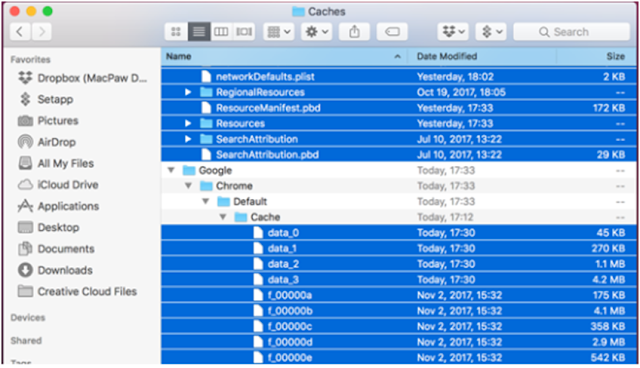Open Downloads in the sidebar
This screenshot has height=368, width=640.
coord(56,270)
